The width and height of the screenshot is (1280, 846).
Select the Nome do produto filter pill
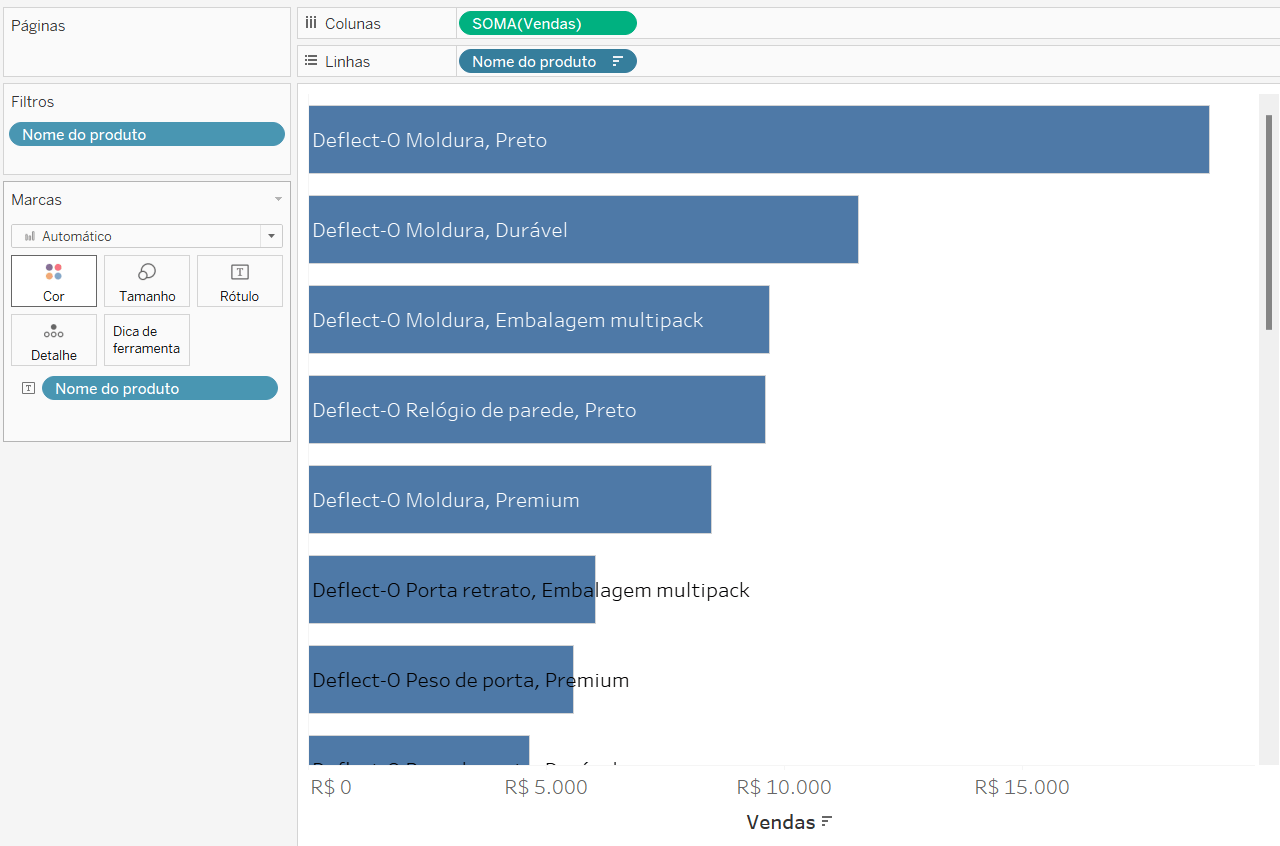click(147, 134)
